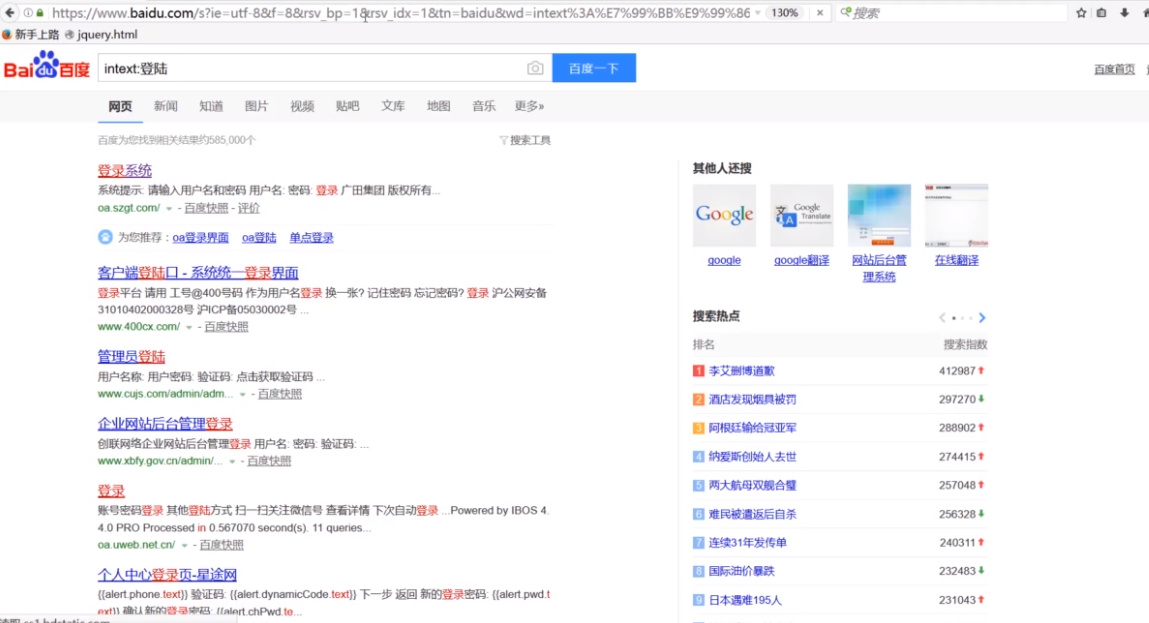Screen dimensions: 1149x623
Task: Go to next page of 搜索热点
Action: [982, 317]
